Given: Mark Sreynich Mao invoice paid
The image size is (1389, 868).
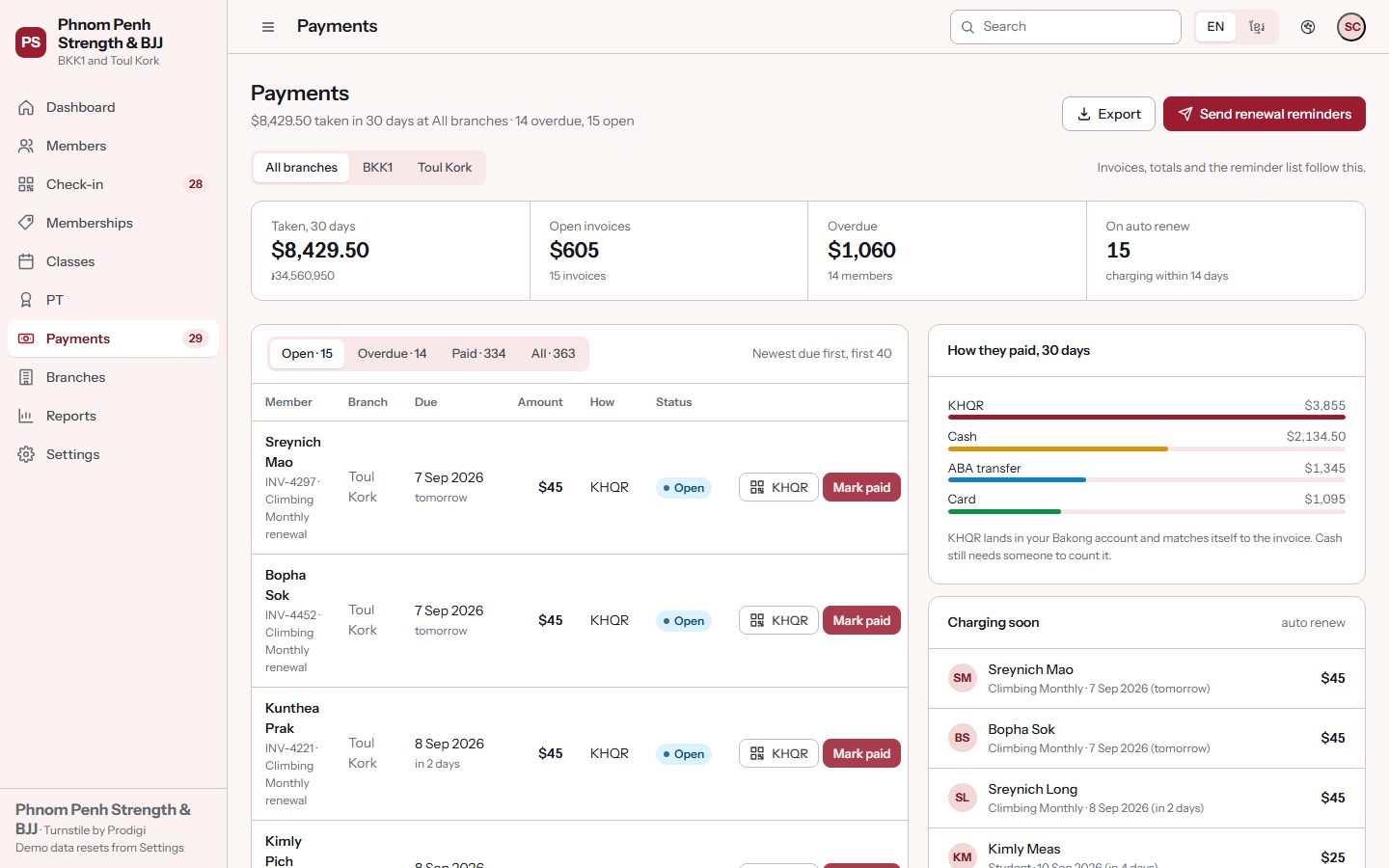Looking at the screenshot, I should tap(861, 487).
